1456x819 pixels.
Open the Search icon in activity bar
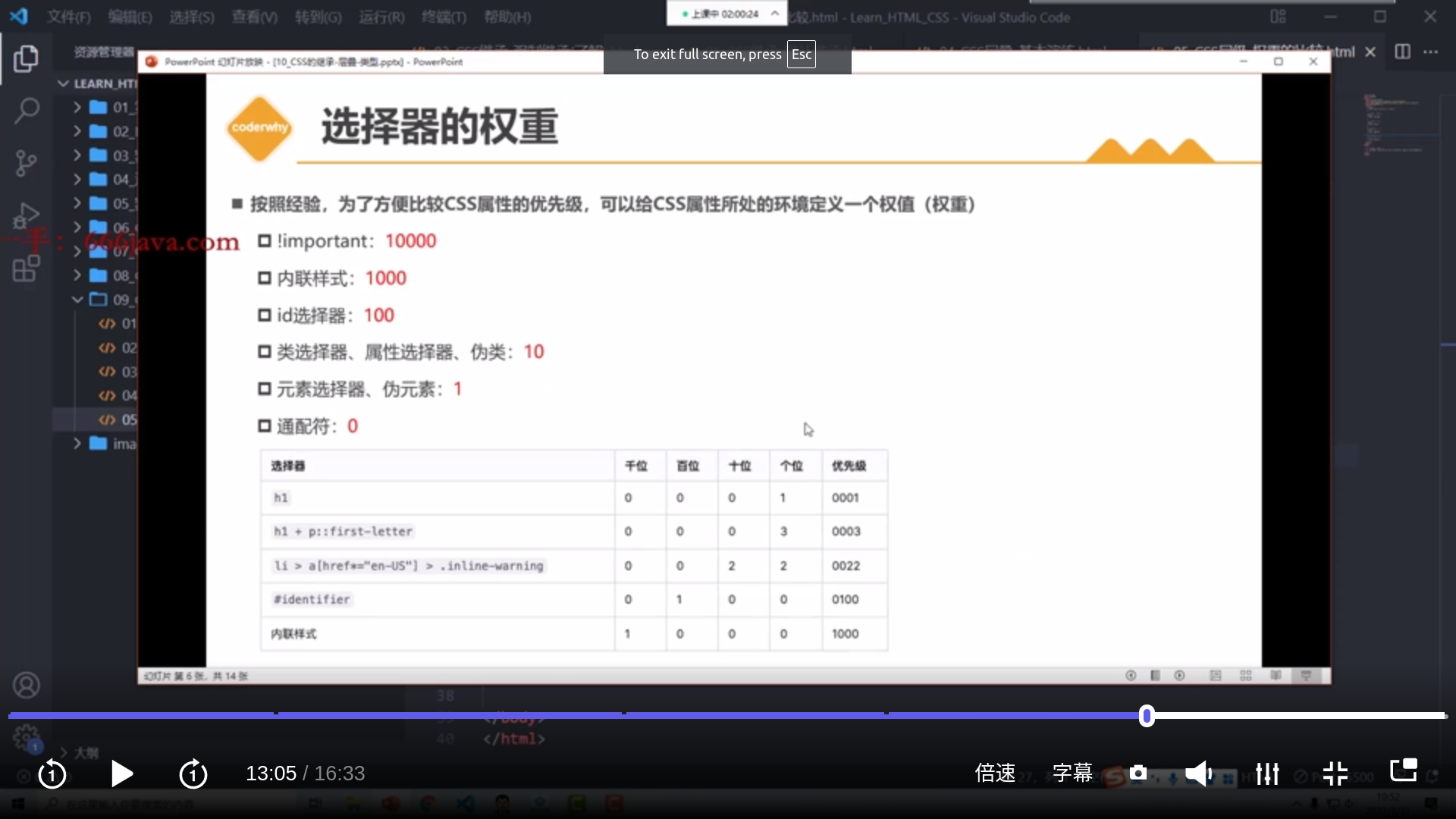(x=26, y=111)
